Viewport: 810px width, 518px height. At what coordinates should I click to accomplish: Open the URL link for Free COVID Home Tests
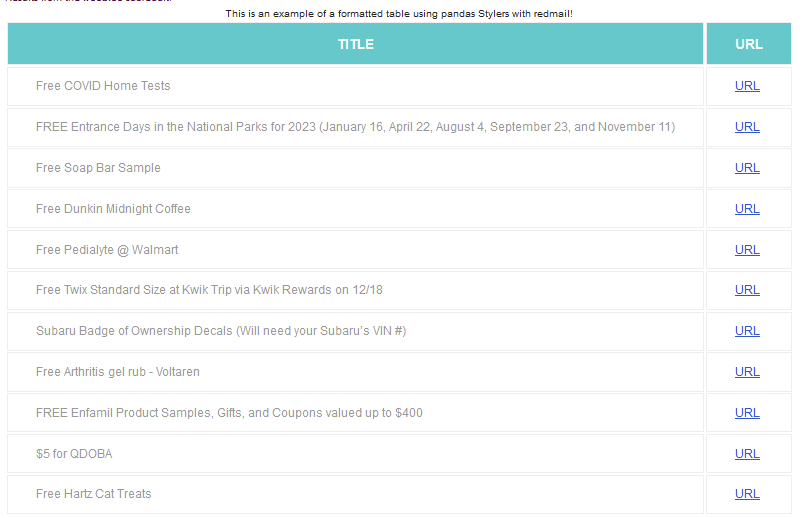[747, 86]
